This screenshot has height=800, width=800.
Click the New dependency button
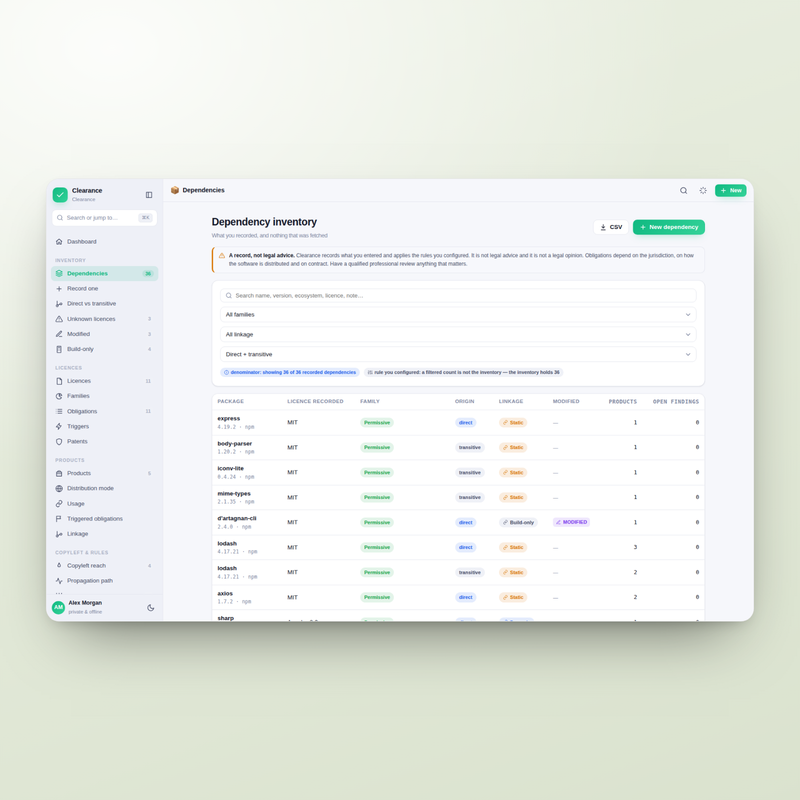coord(669,228)
